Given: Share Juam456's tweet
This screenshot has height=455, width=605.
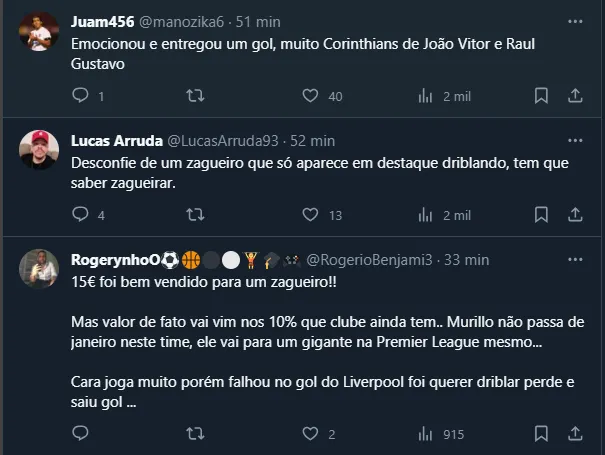Looking at the screenshot, I should point(575,96).
